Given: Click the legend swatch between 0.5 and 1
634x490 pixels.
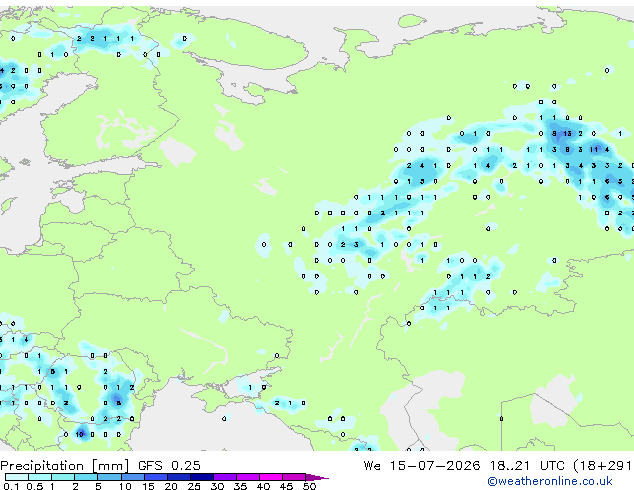Looking at the screenshot, I should click(40, 477).
